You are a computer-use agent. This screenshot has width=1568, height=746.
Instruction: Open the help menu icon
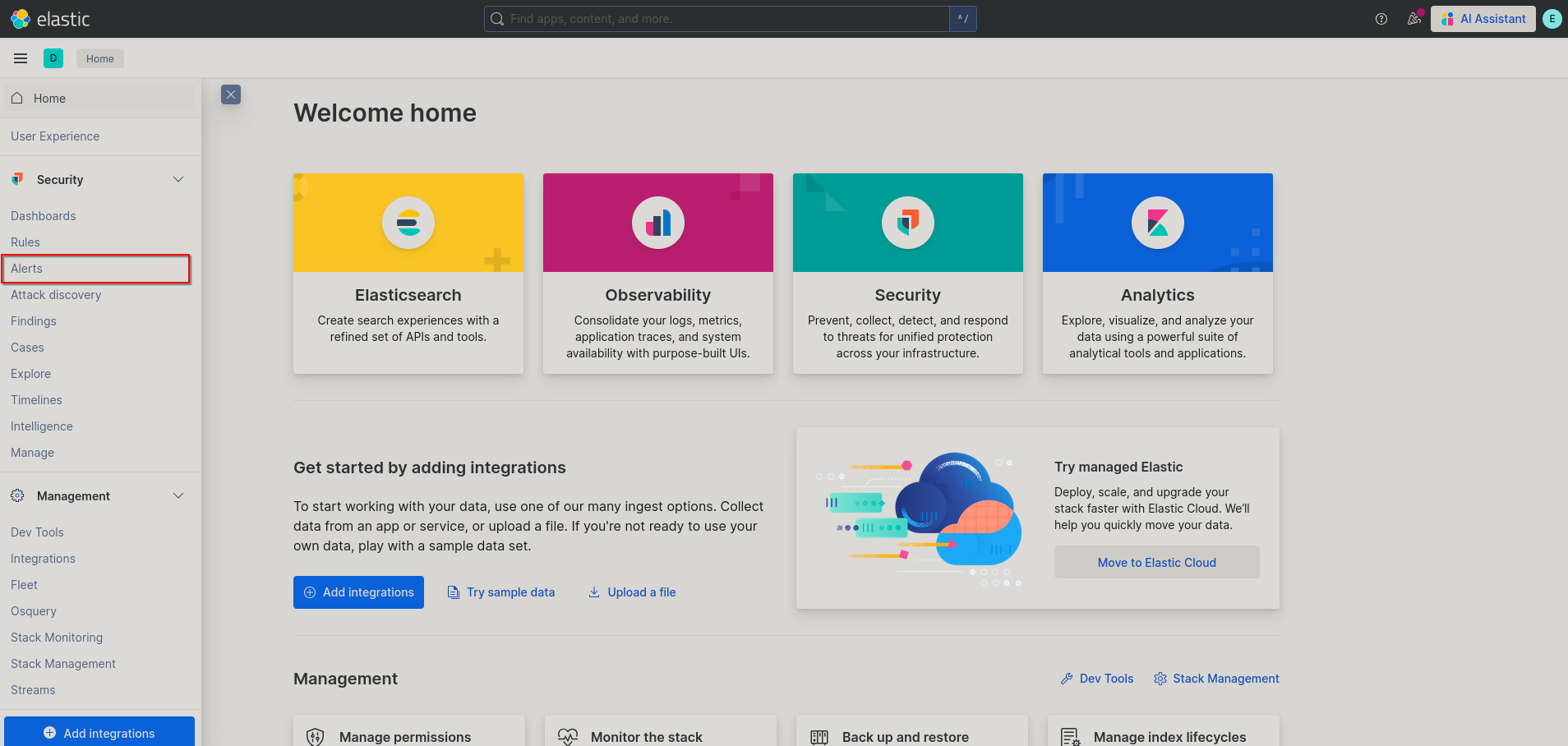pos(1381,19)
